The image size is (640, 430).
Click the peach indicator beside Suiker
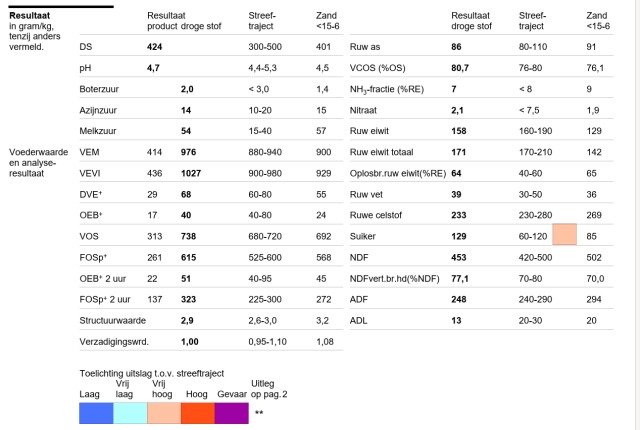(564, 234)
